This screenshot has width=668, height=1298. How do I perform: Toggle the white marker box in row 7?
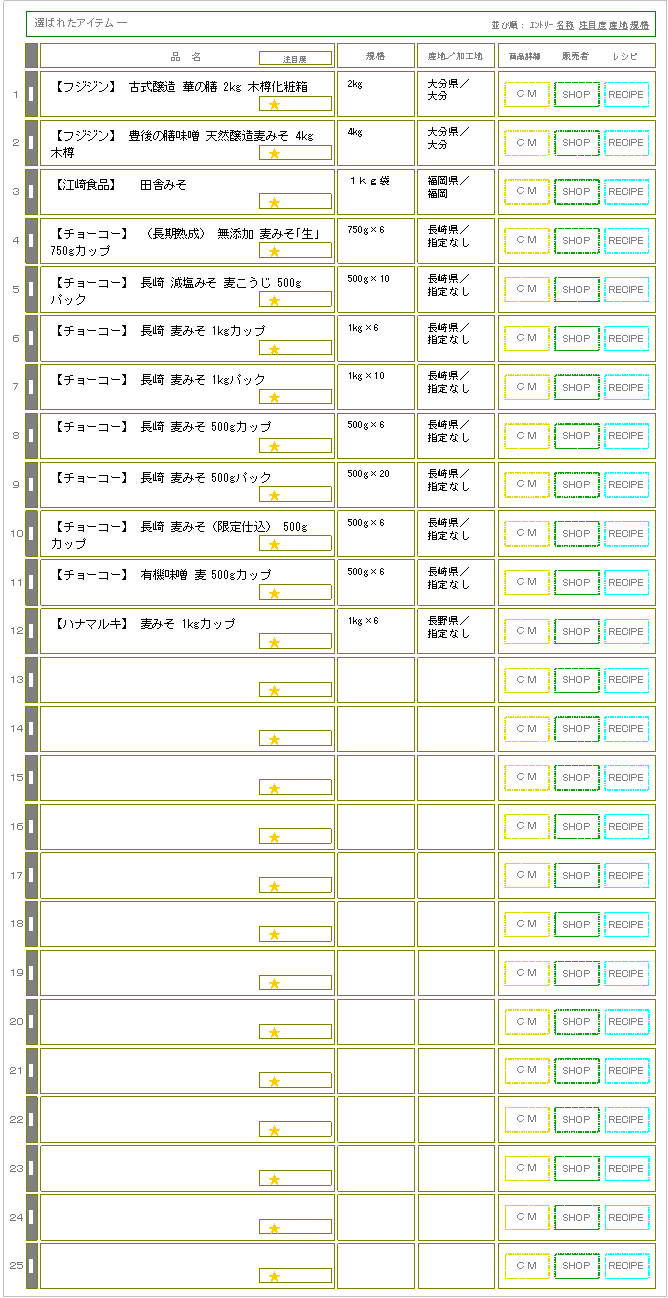click(x=31, y=387)
